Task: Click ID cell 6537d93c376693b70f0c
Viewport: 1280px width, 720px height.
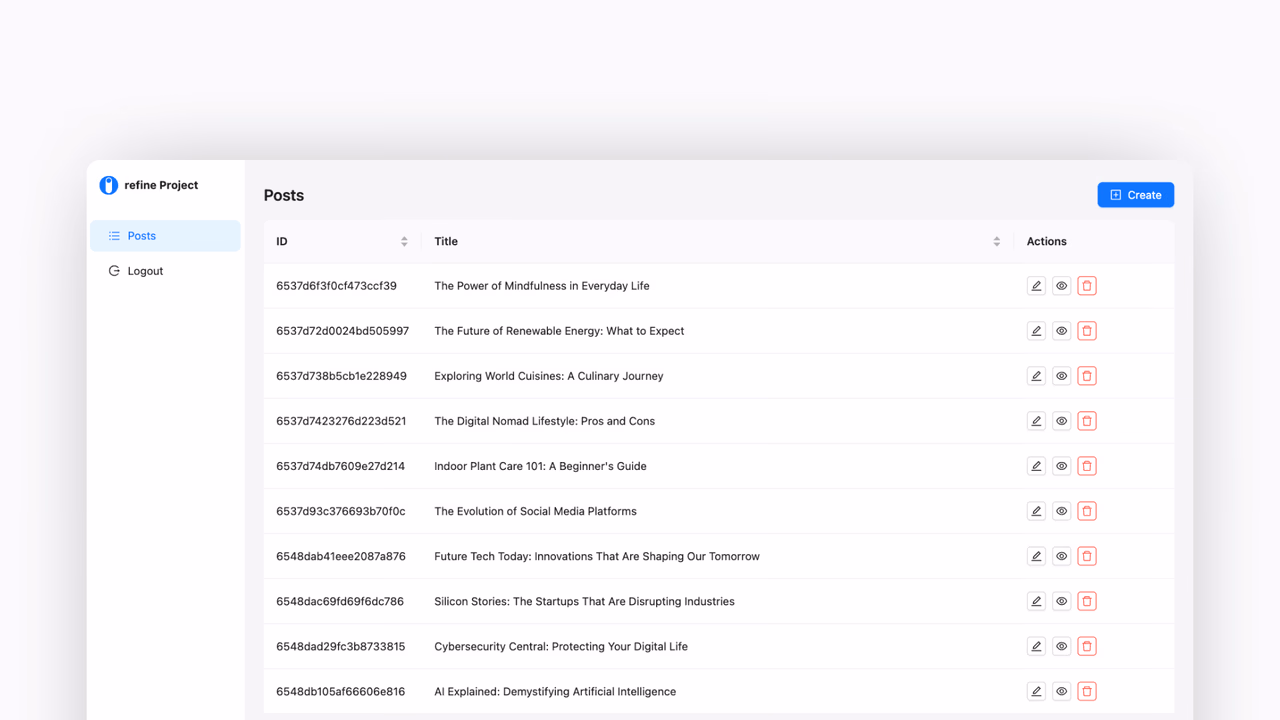Action: [x=341, y=511]
